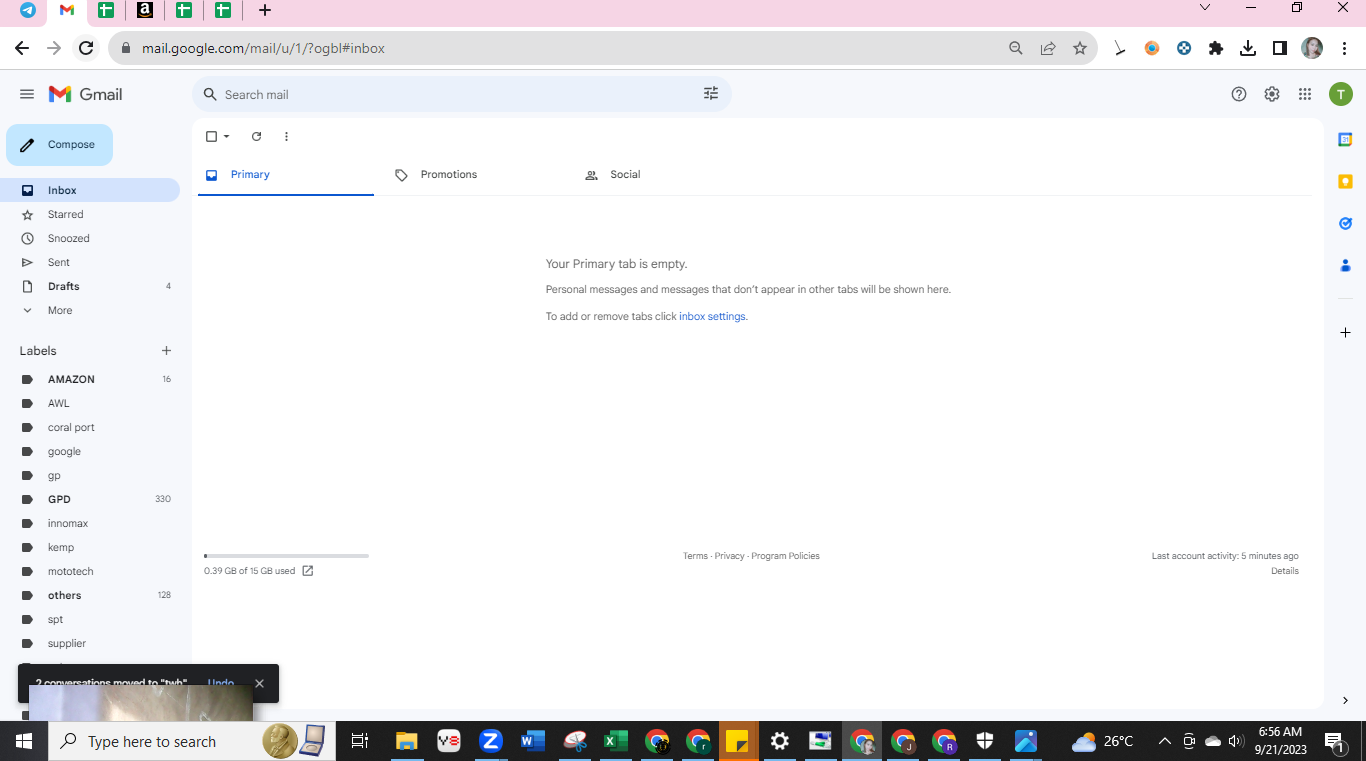Open the Drafts folder

[90, 286]
